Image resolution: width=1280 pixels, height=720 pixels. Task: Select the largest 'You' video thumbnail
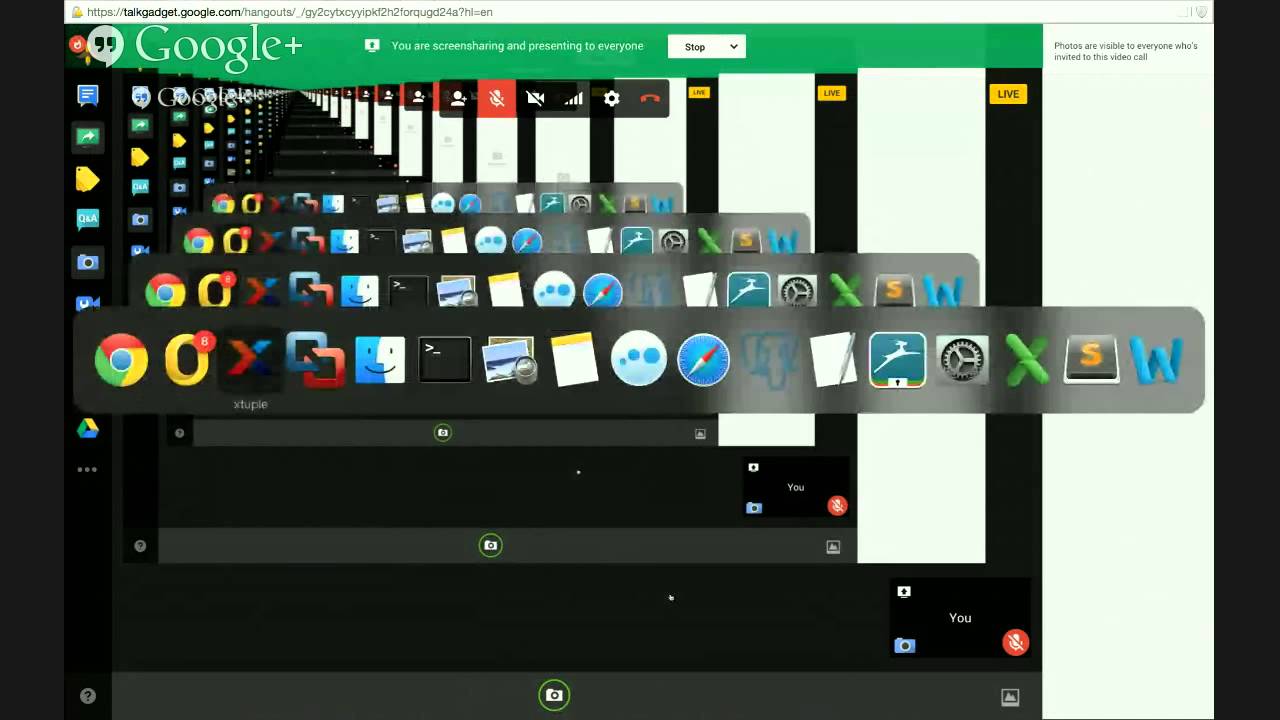(x=960, y=618)
